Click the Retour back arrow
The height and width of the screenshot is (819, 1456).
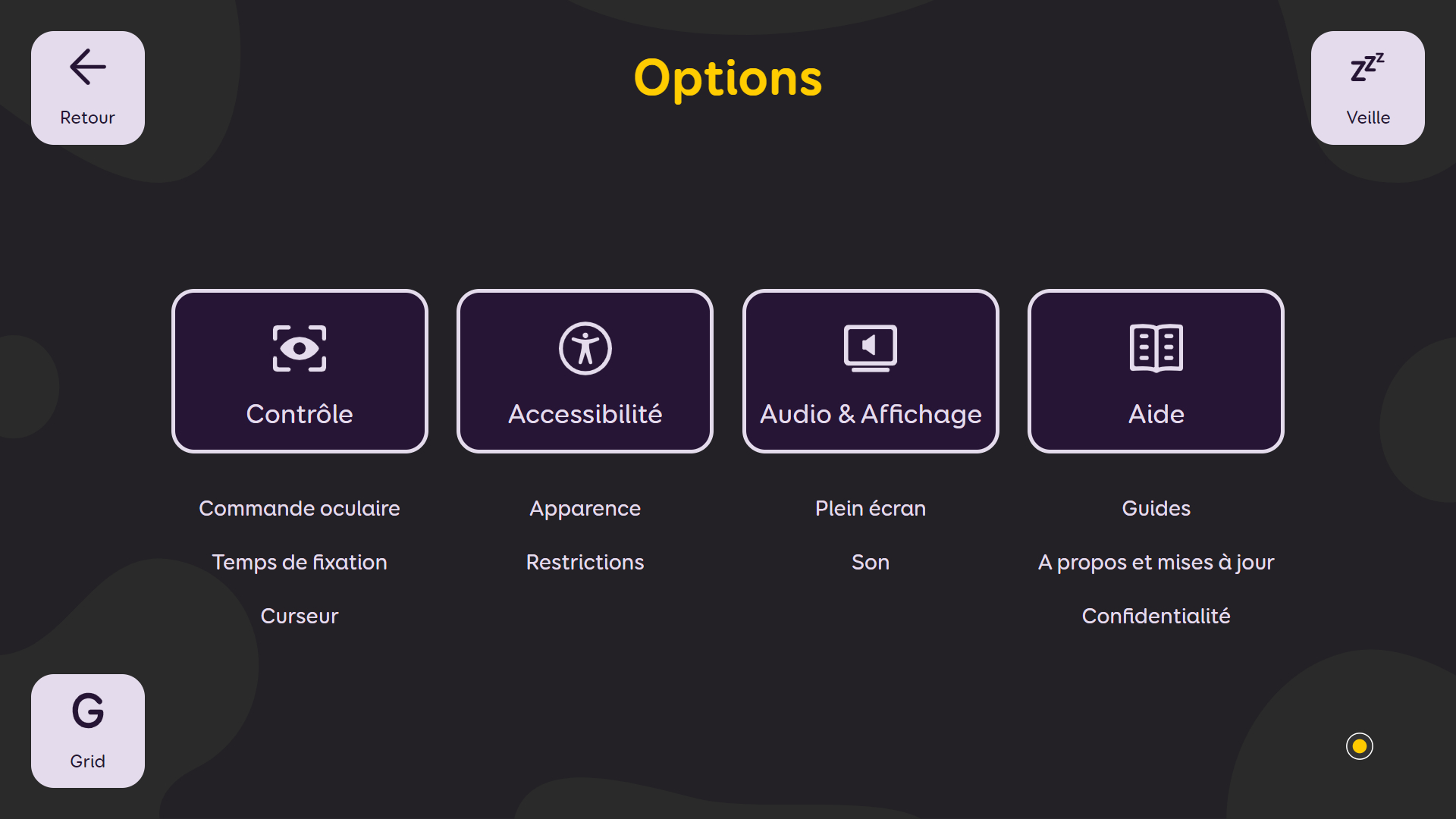tap(87, 67)
